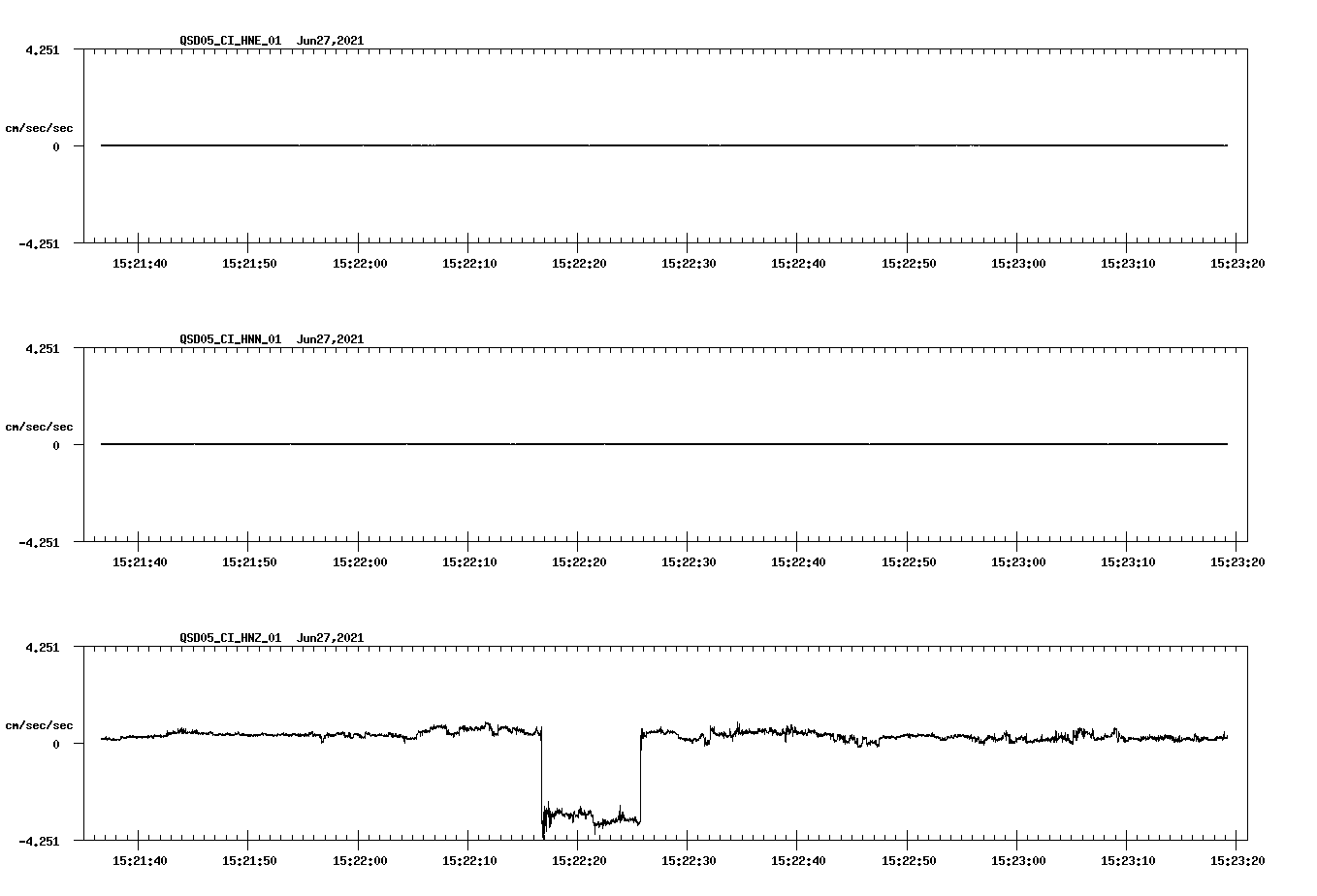Click 15:22:20 time label under HNE plot

click(x=579, y=263)
